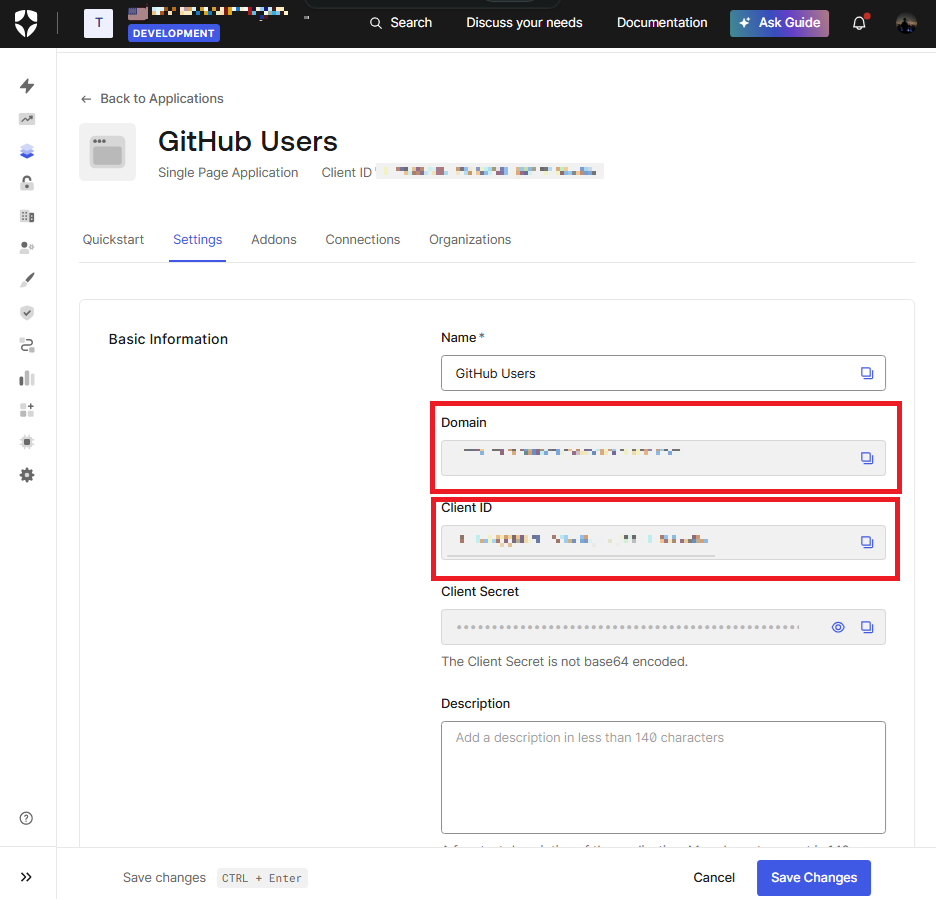Open the help question mark icon

26,818
